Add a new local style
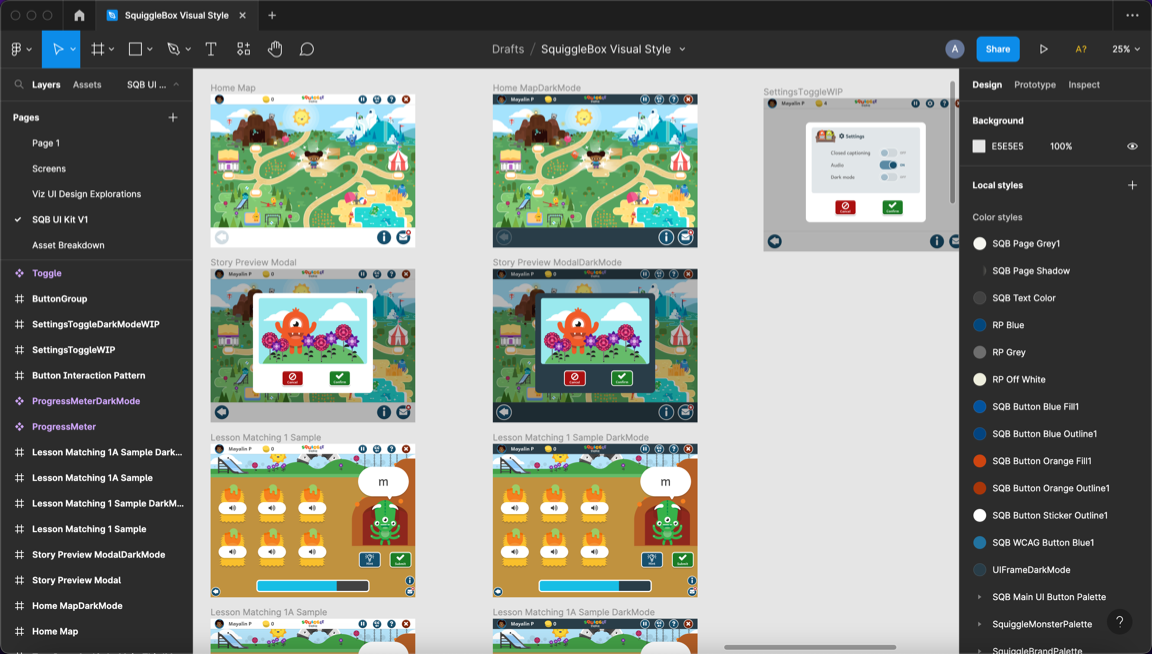The image size is (1152, 654). pyautogui.click(x=1132, y=185)
